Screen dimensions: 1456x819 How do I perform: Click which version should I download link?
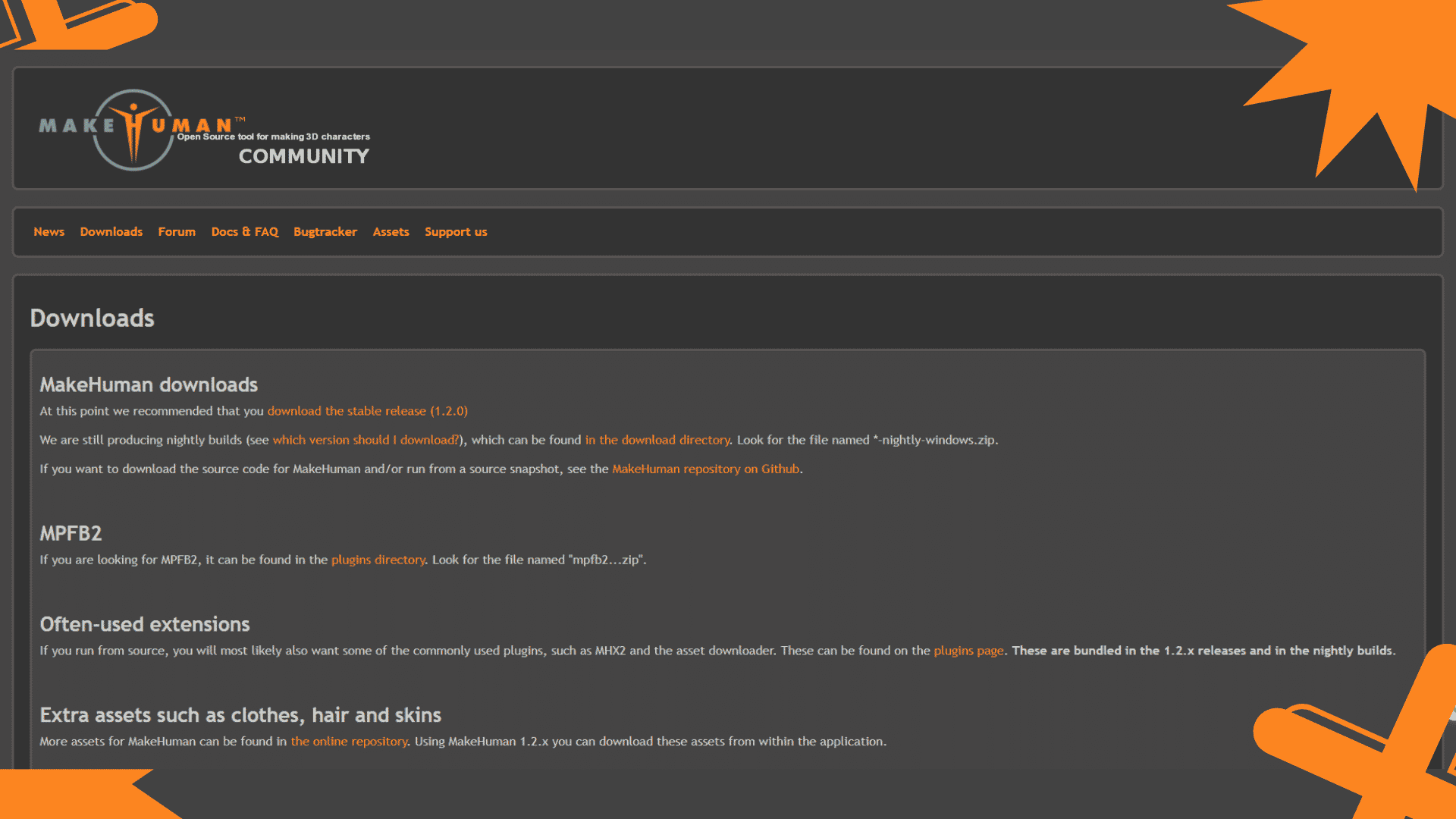coord(365,439)
